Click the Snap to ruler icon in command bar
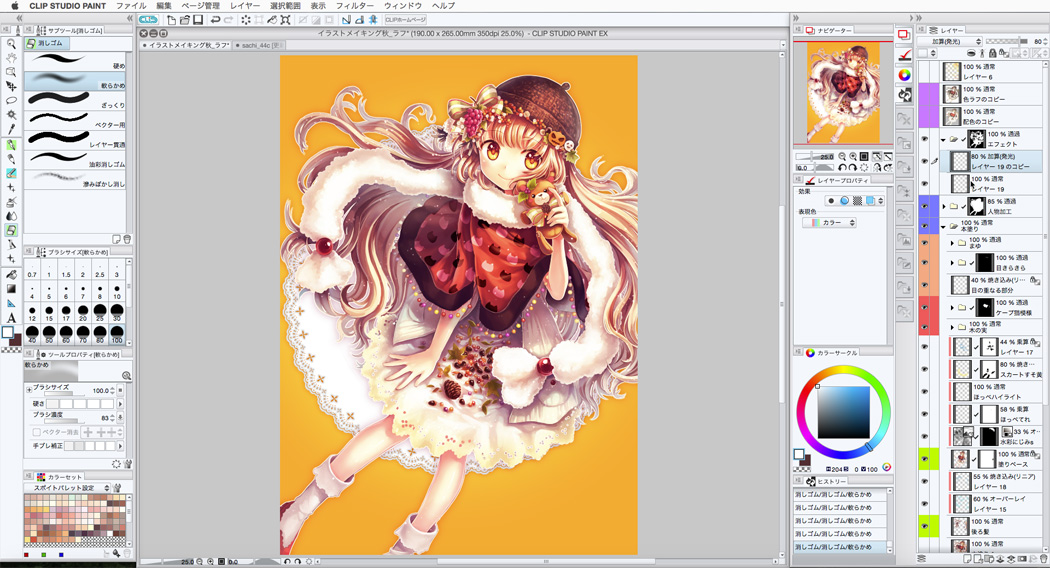This screenshot has width=1050, height=568. point(346,20)
